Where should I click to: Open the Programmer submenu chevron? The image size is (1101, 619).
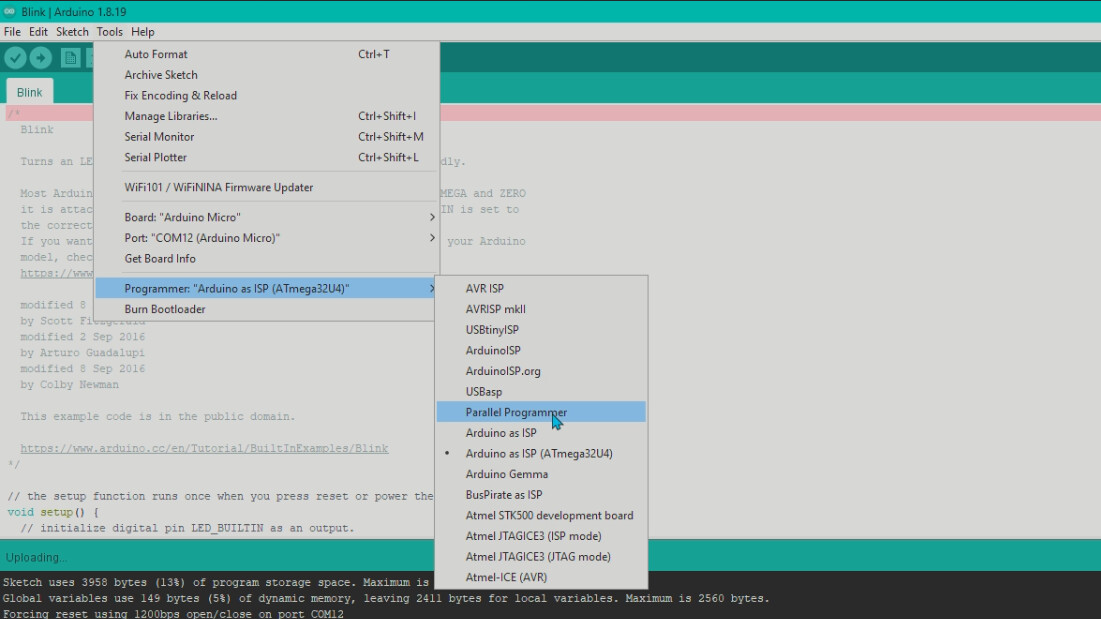pyautogui.click(x=432, y=288)
